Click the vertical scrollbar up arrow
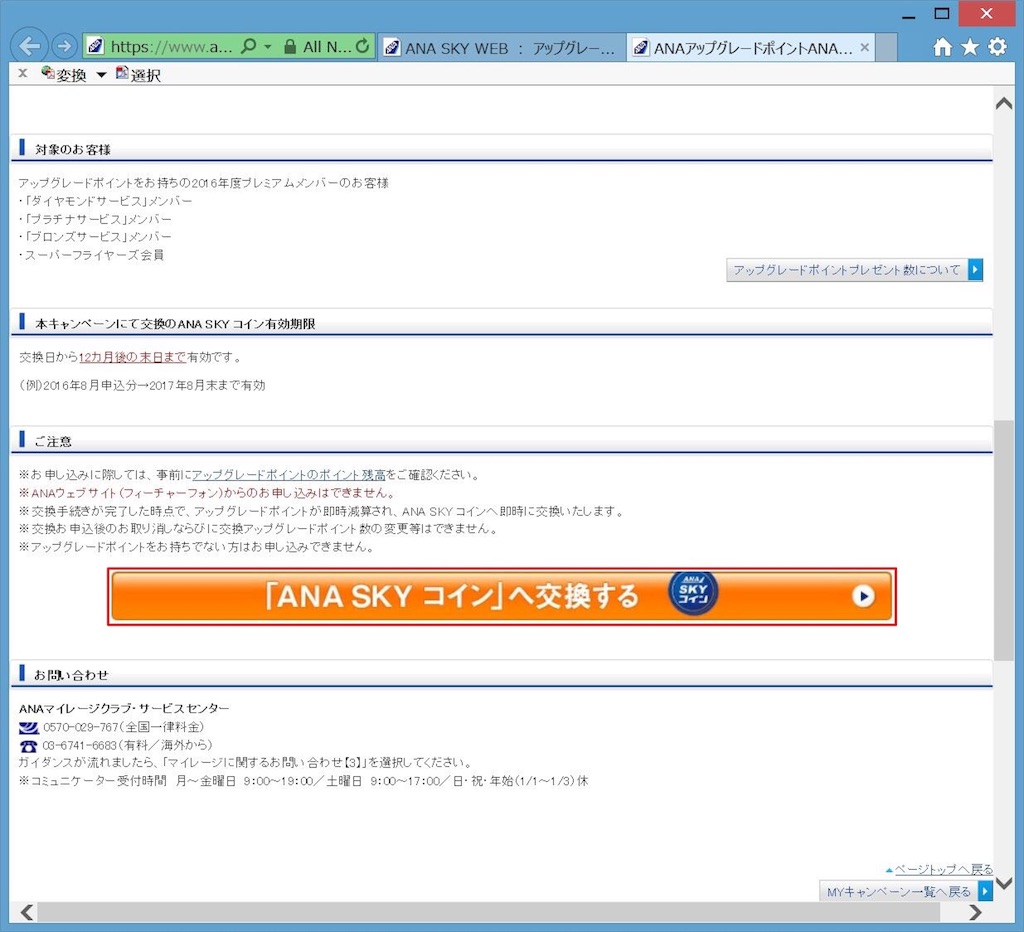The width and height of the screenshot is (1024, 932). [x=1004, y=103]
